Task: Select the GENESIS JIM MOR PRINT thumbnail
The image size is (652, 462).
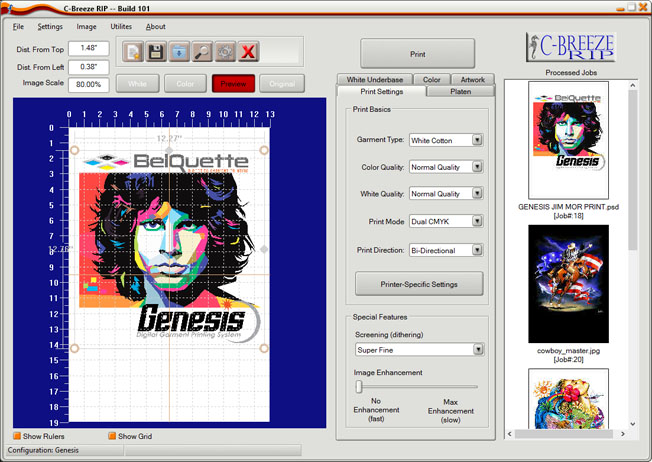Action: [x=568, y=140]
